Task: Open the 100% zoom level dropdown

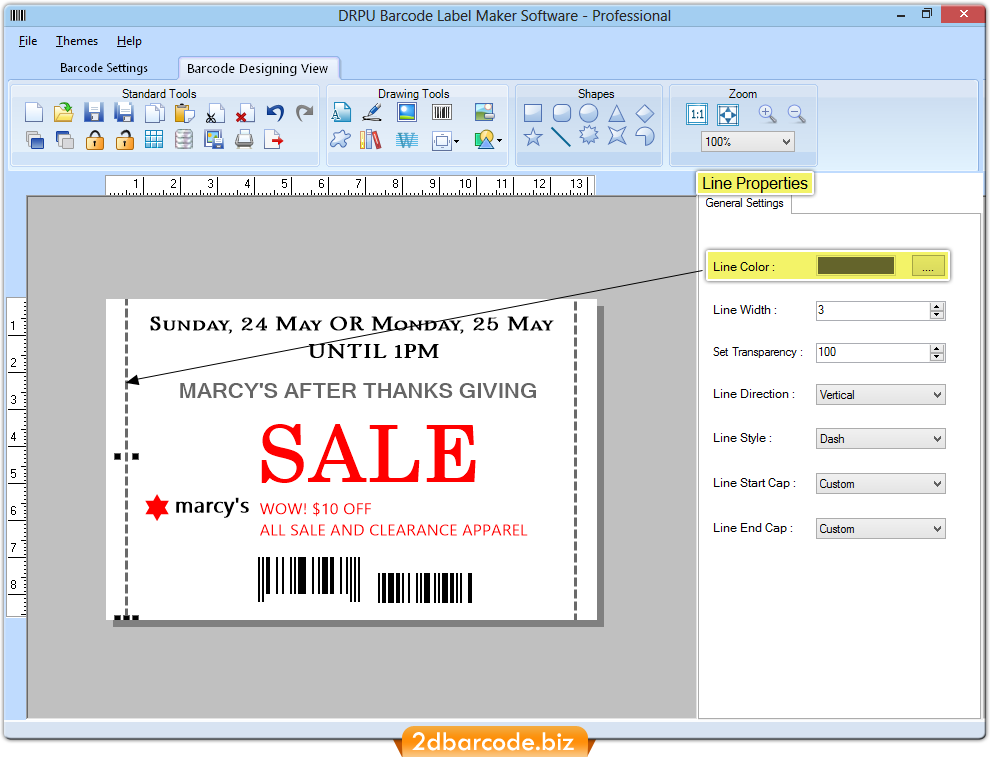Action: coord(748,141)
